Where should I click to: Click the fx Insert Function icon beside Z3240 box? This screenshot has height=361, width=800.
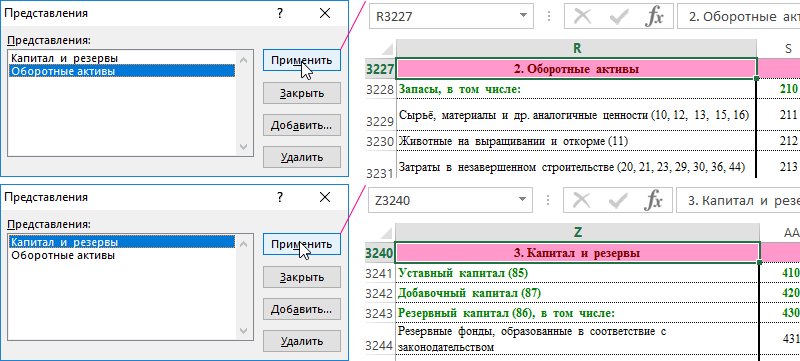[654, 201]
